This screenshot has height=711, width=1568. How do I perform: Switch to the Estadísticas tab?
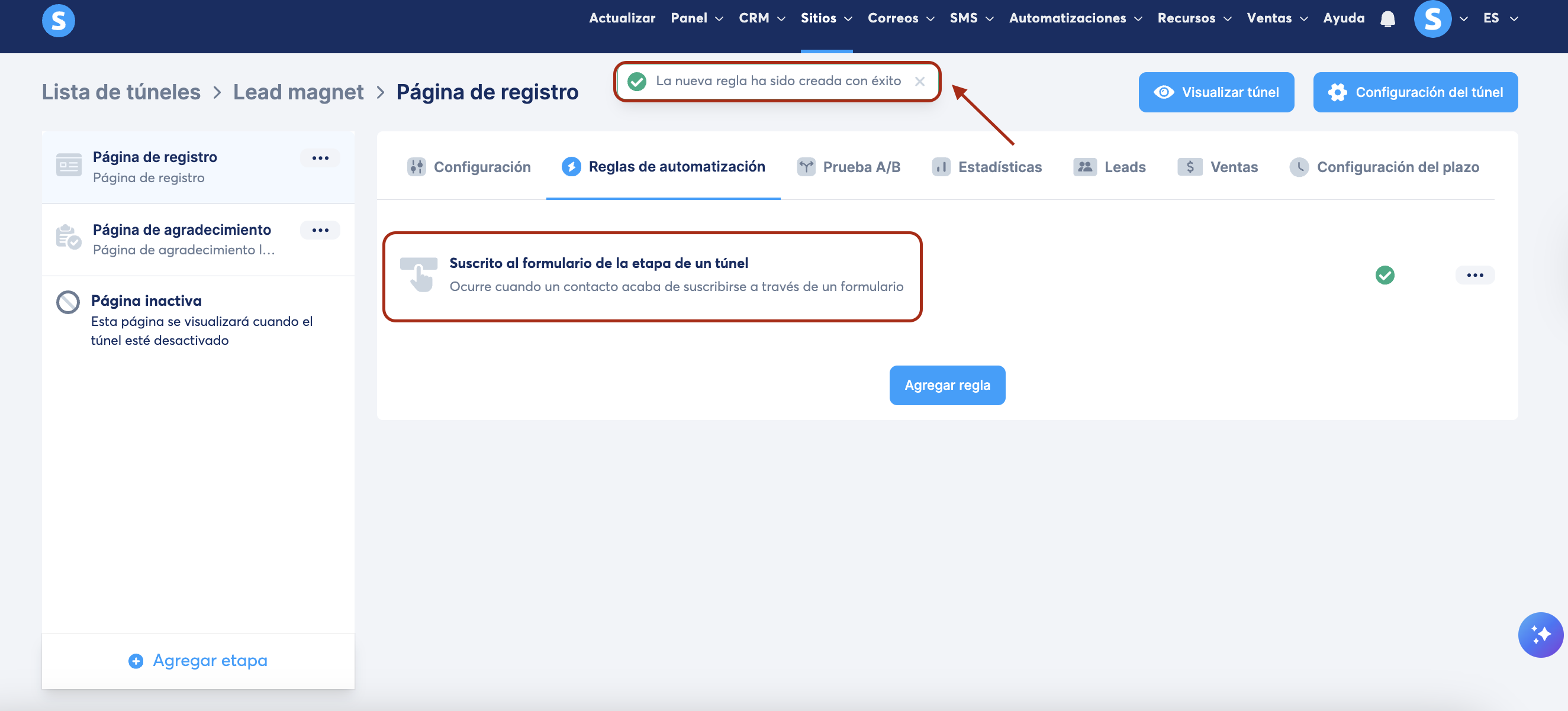click(x=987, y=167)
